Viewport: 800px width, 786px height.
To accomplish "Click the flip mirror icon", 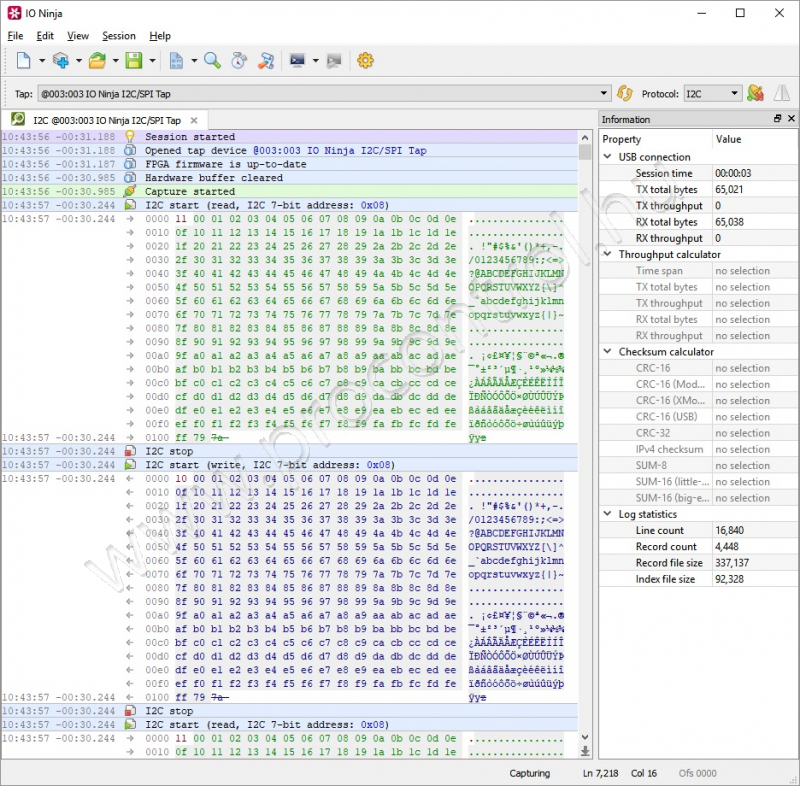I will point(782,93).
